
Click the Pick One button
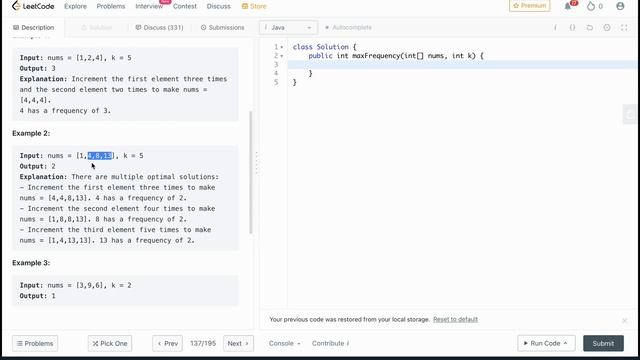tap(110, 343)
